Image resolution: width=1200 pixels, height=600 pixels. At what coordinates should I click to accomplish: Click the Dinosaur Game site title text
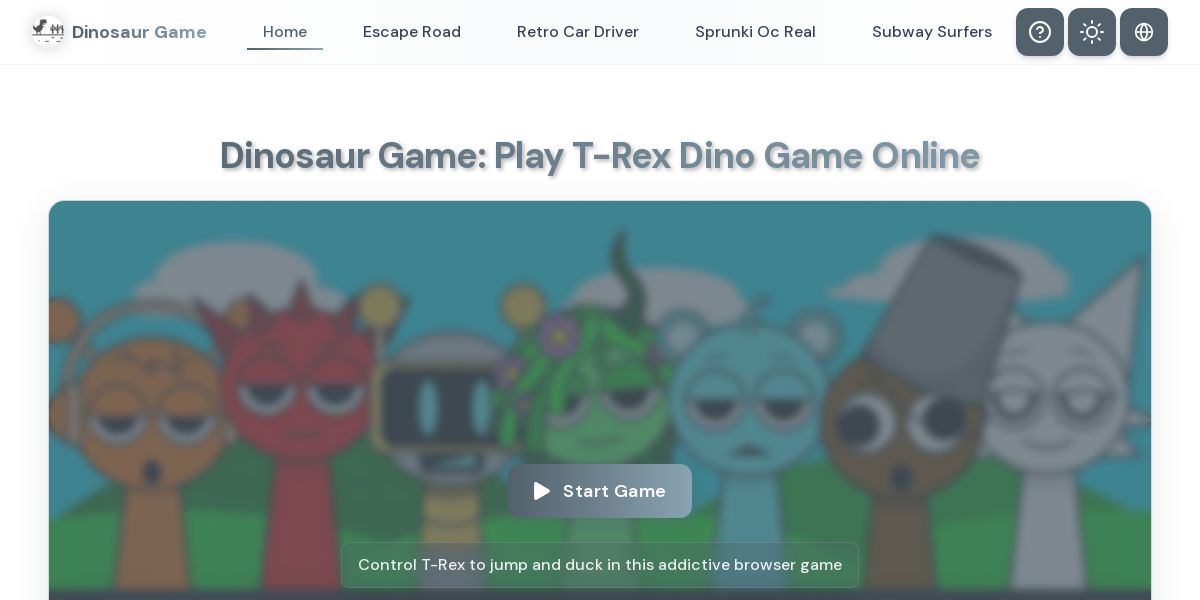pyautogui.click(x=139, y=32)
